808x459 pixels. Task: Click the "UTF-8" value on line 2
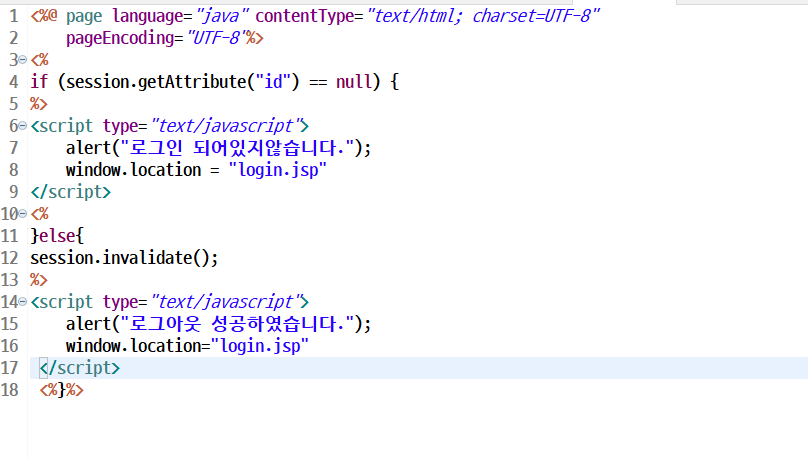[x=215, y=38]
